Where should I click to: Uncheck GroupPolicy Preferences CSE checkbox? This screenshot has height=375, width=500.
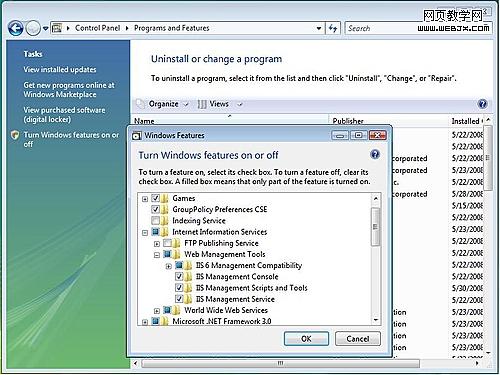click(x=155, y=209)
